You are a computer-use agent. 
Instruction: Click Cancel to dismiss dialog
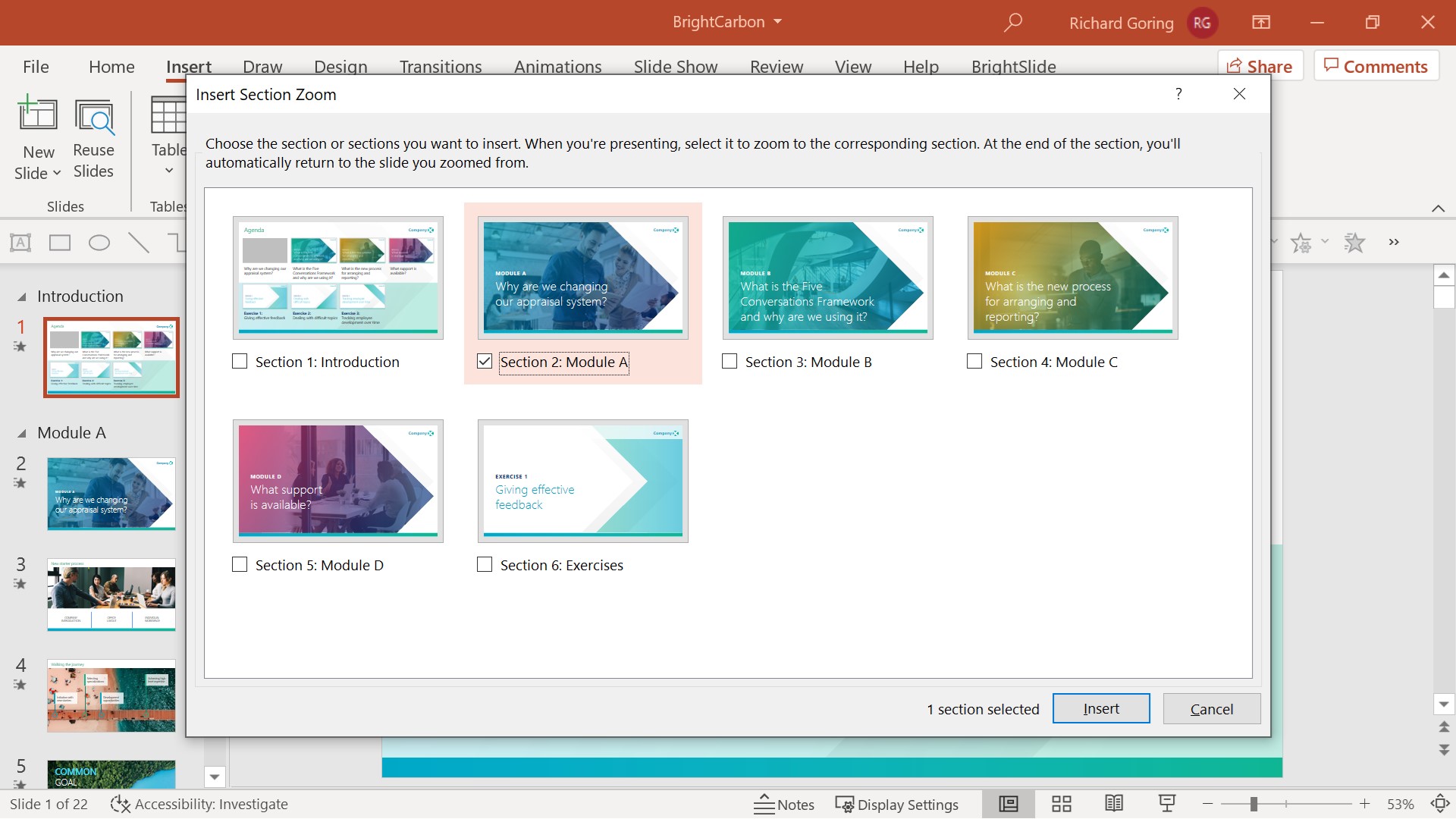tap(1211, 708)
